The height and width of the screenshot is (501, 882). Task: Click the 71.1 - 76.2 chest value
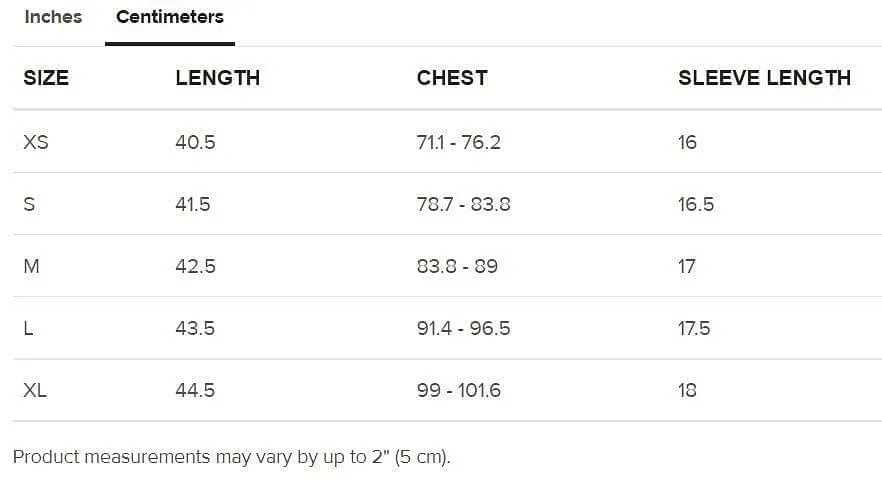pos(458,142)
